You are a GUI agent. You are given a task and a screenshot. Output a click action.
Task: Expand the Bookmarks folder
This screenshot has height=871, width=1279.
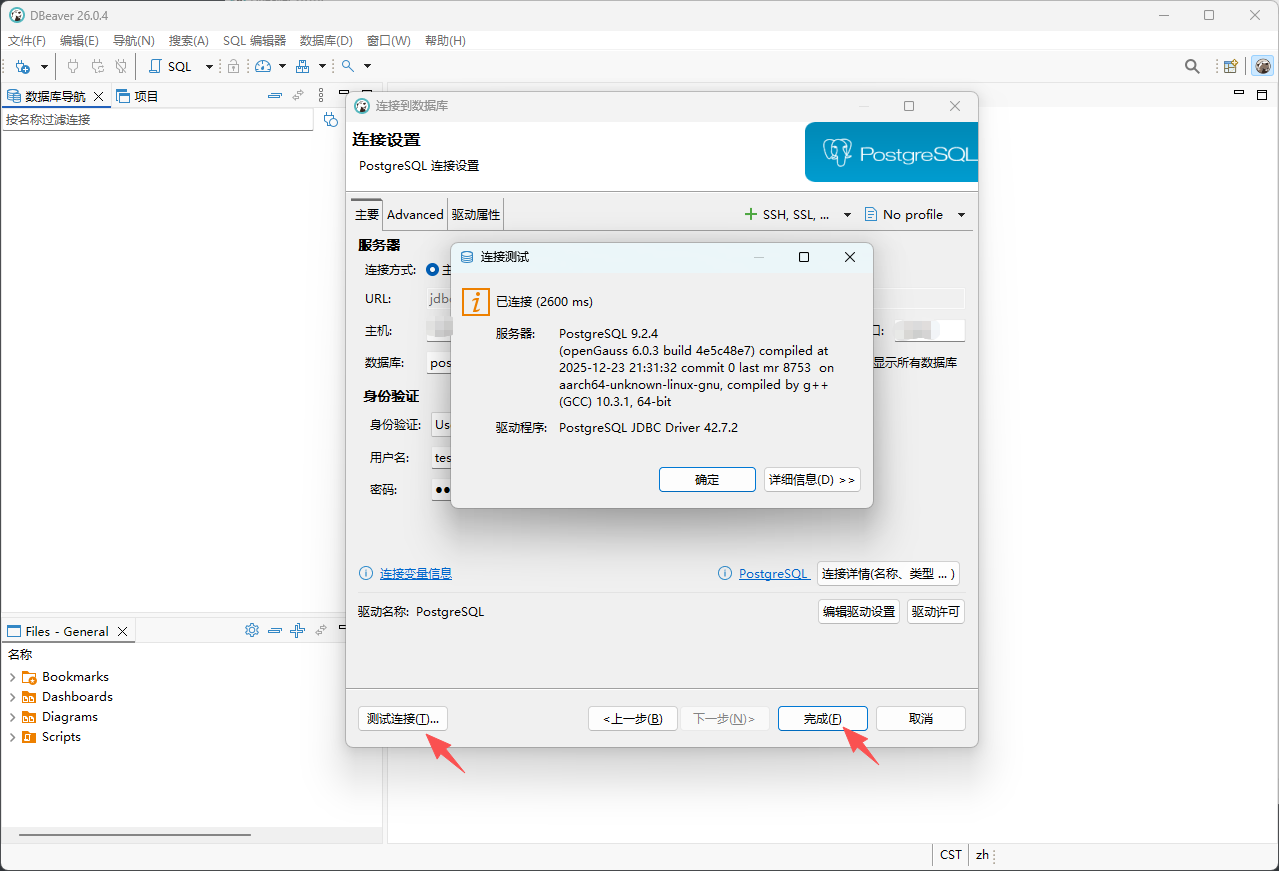point(12,677)
